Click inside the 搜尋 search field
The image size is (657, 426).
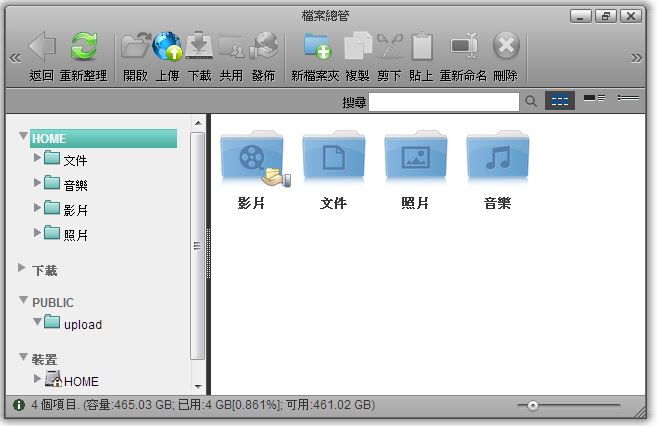tap(444, 101)
